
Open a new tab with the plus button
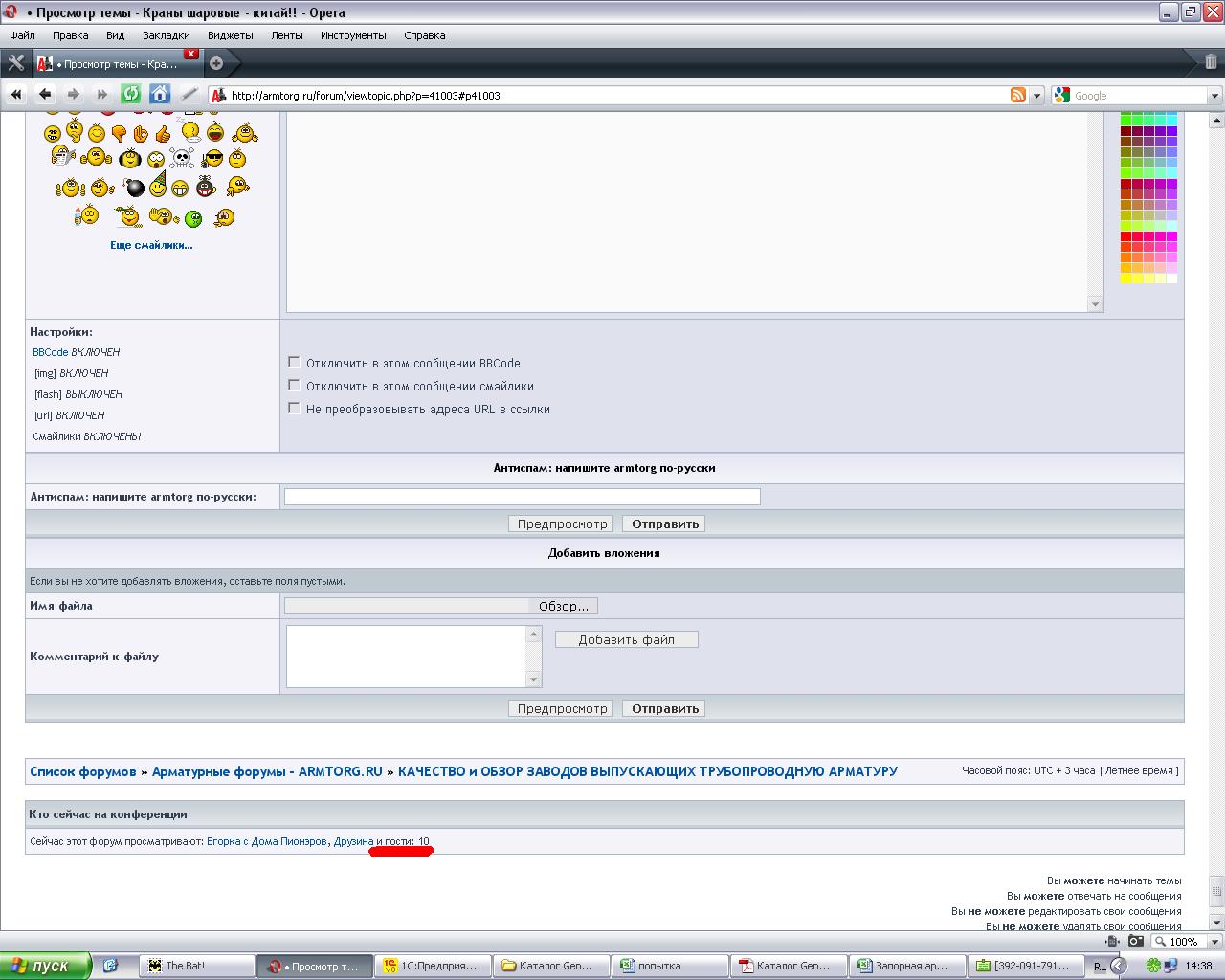pos(216,63)
